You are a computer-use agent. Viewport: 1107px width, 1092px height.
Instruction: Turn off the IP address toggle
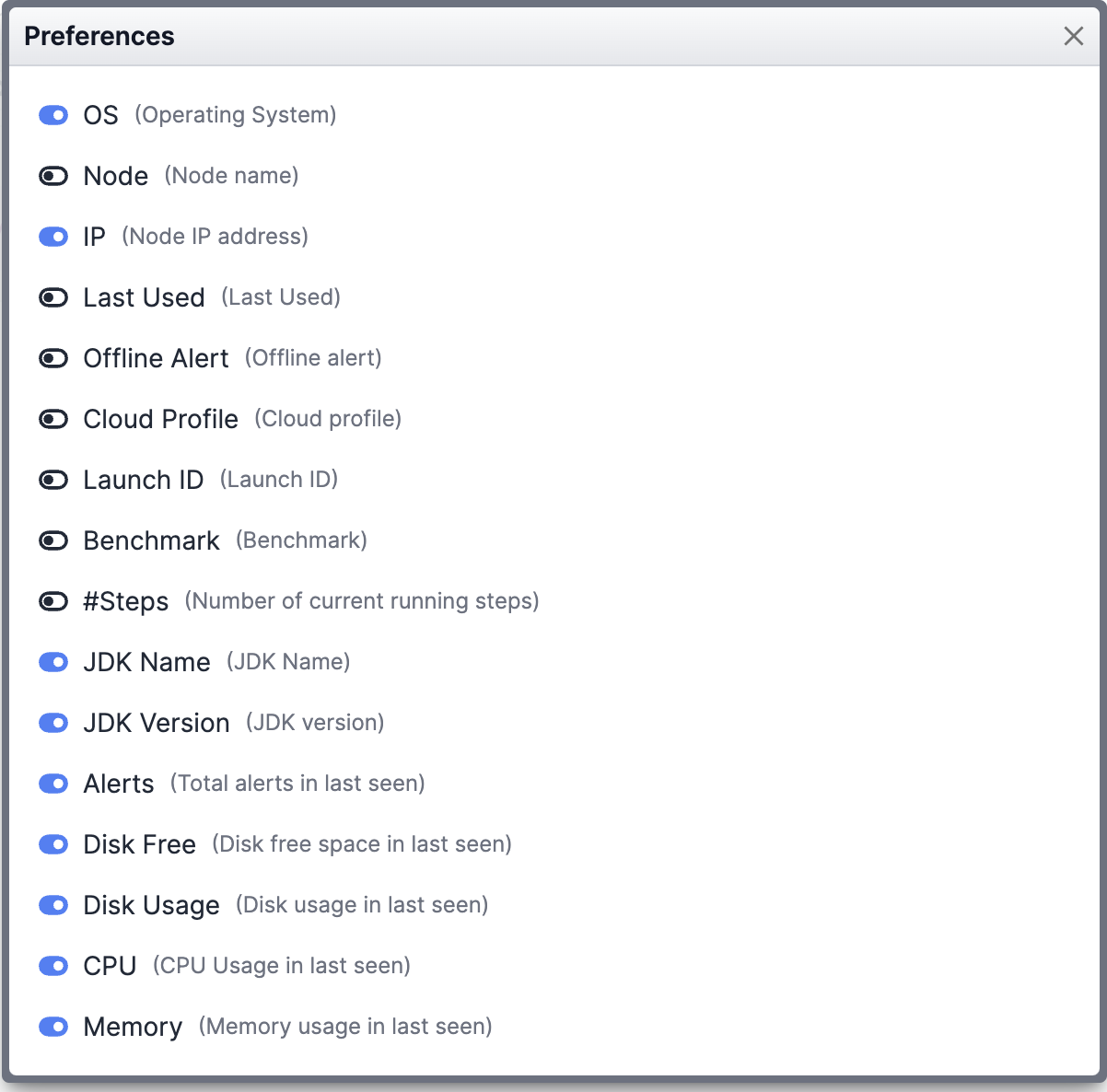point(53,237)
